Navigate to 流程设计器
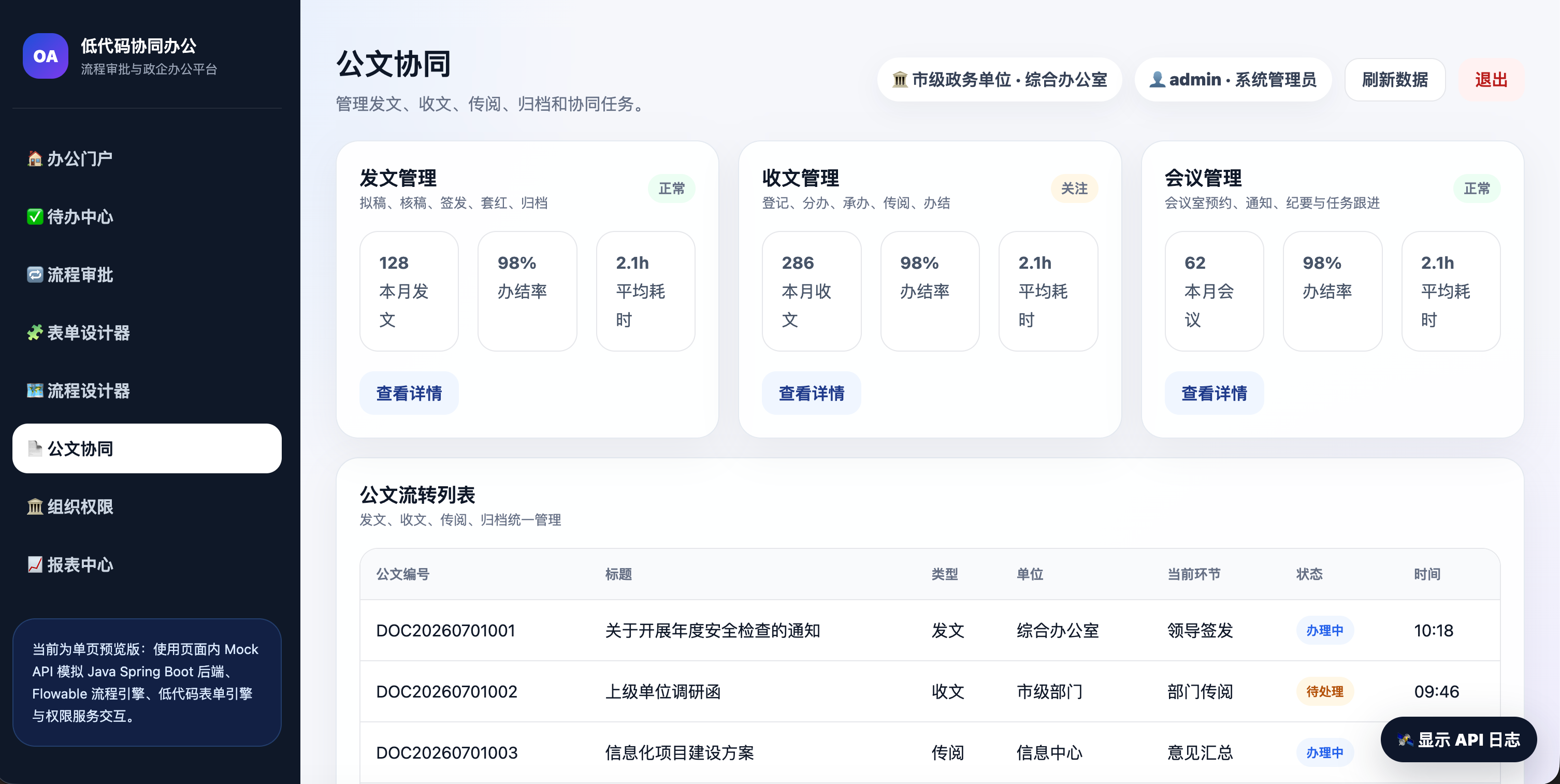This screenshot has width=1560, height=784. pos(147,390)
